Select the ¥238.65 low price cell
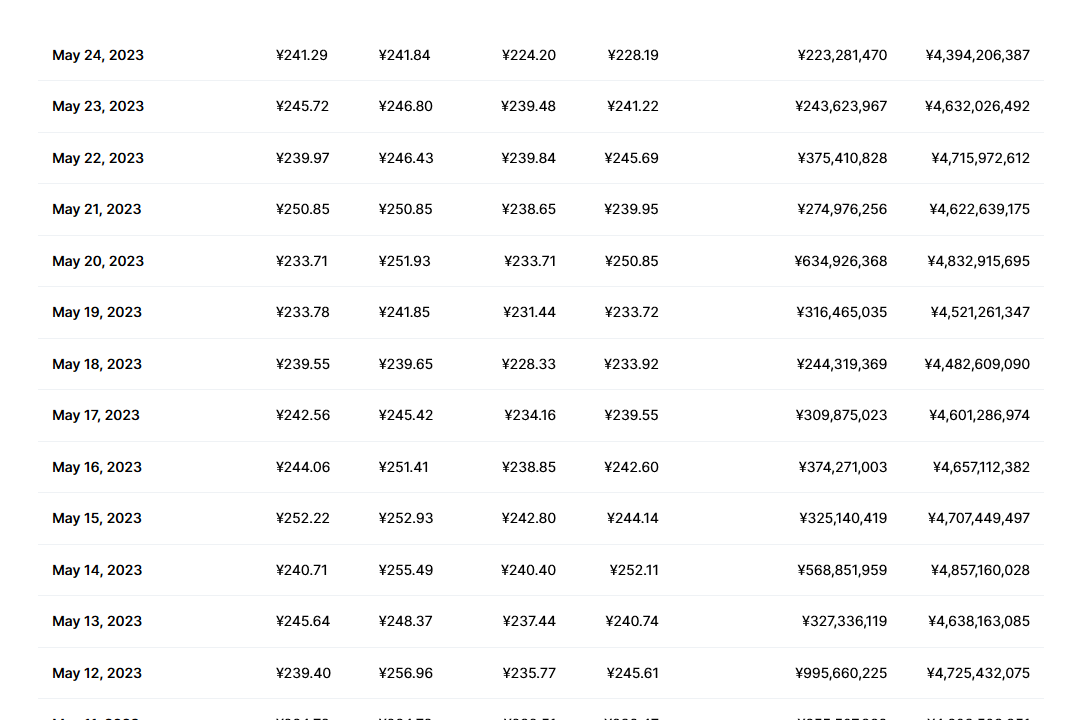The height and width of the screenshot is (720, 1070). tap(529, 209)
